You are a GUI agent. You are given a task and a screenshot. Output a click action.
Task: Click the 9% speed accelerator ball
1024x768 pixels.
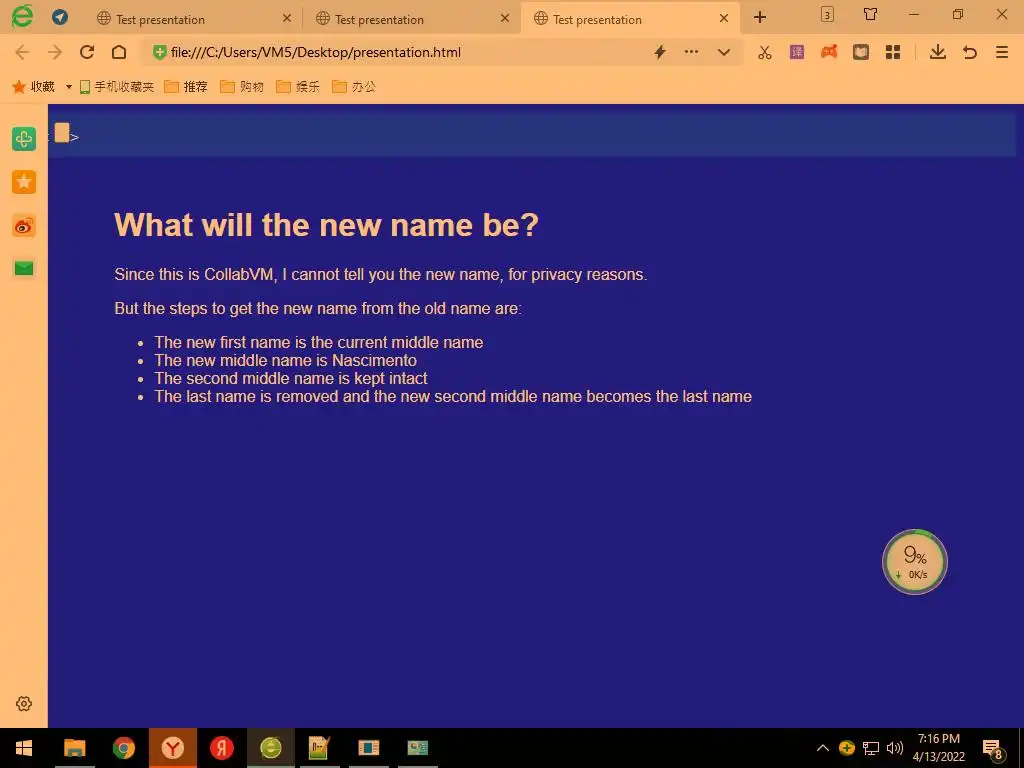[x=914, y=562]
